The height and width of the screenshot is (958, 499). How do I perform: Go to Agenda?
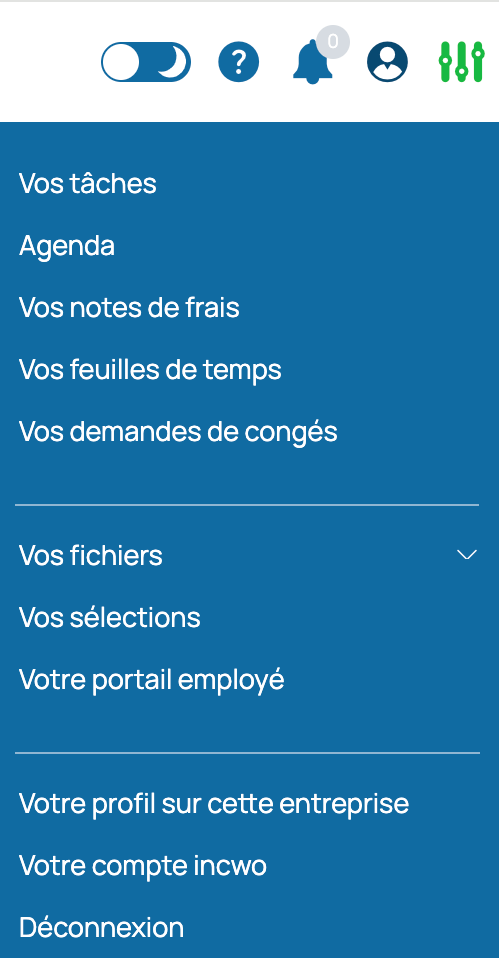67,247
